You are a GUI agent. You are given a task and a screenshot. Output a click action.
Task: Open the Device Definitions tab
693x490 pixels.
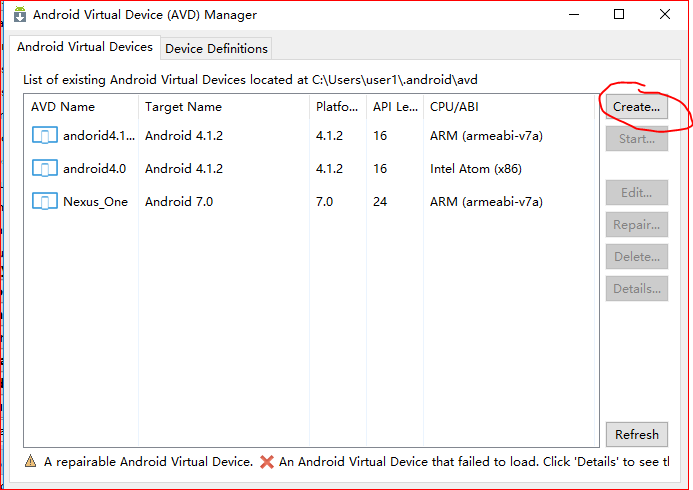click(216, 49)
